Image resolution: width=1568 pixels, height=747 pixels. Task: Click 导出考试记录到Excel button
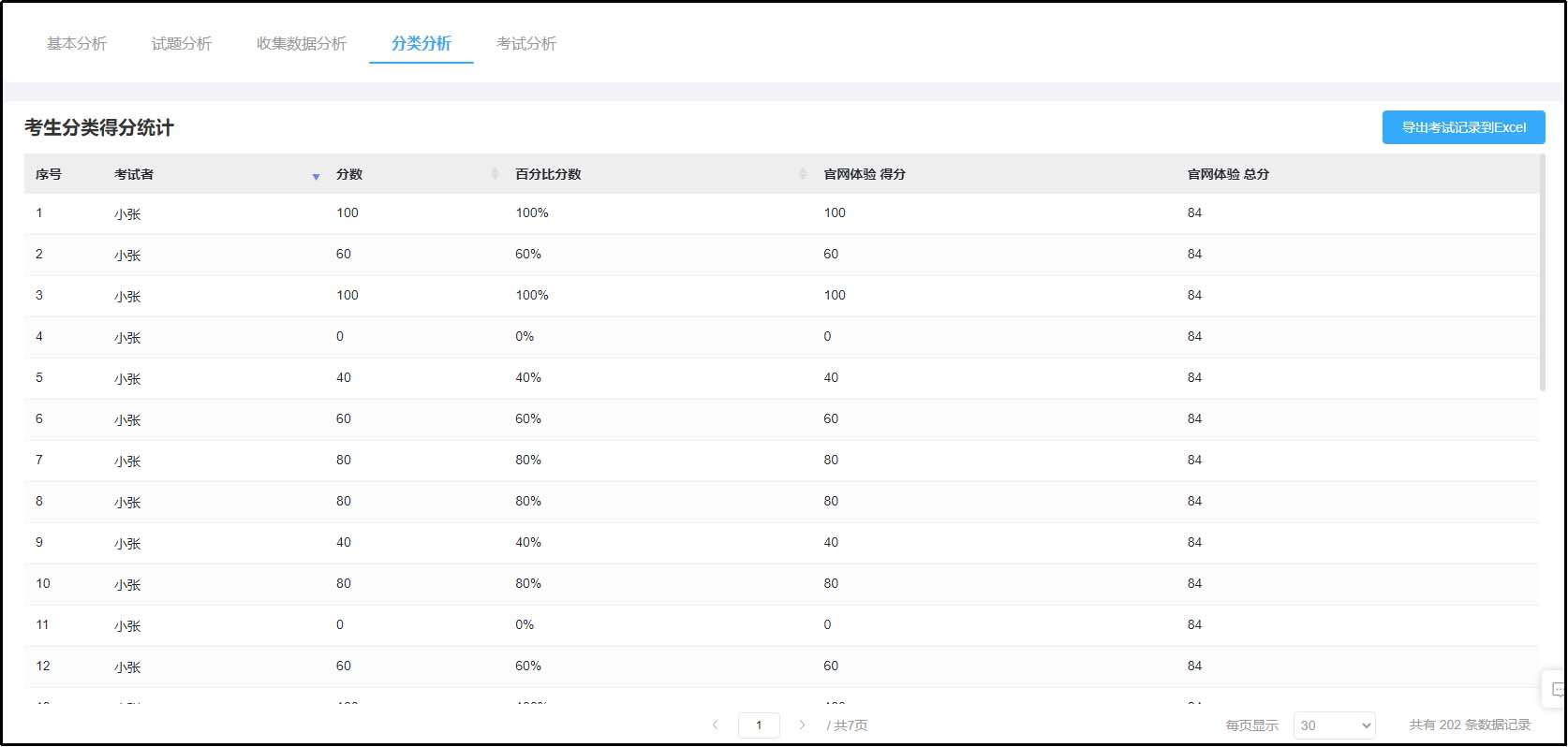pyautogui.click(x=1463, y=127)
